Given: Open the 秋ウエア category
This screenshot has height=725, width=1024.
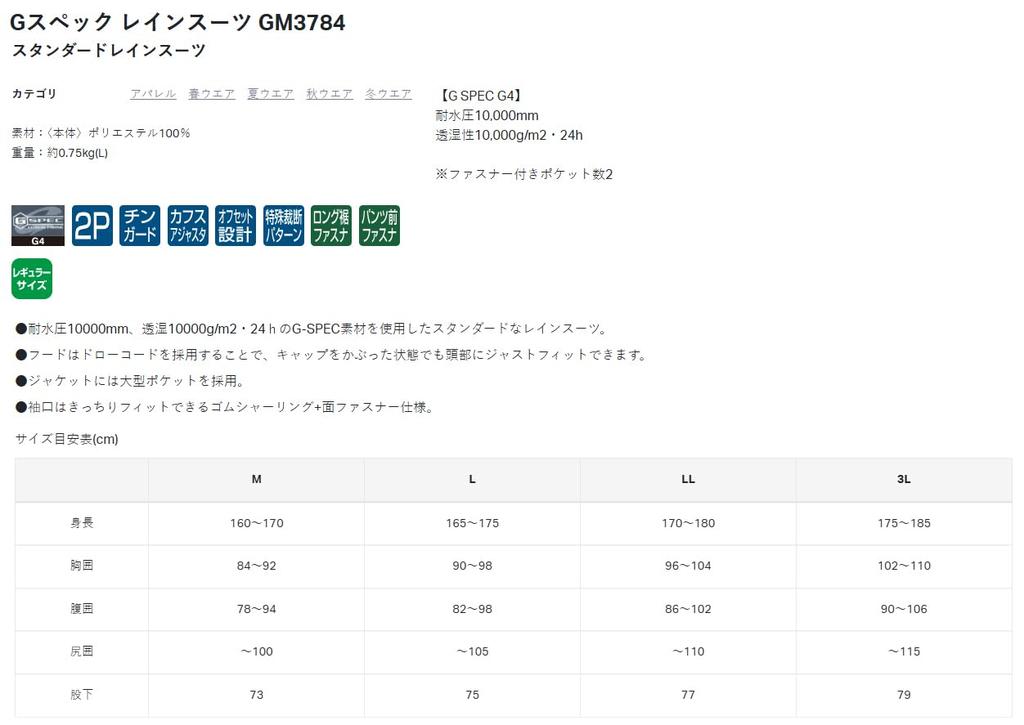Looking at the screenshot, I should click(329, 93).
